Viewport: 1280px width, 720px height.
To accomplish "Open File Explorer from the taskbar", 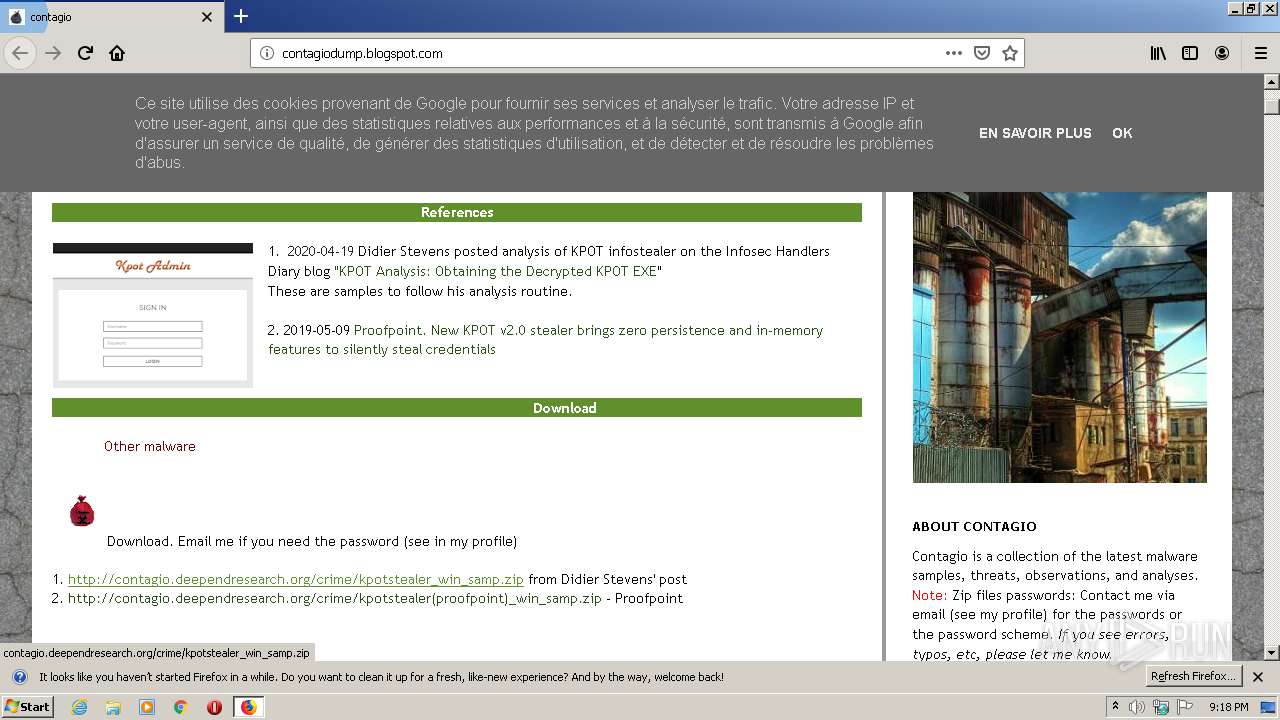I will (113, 707).
